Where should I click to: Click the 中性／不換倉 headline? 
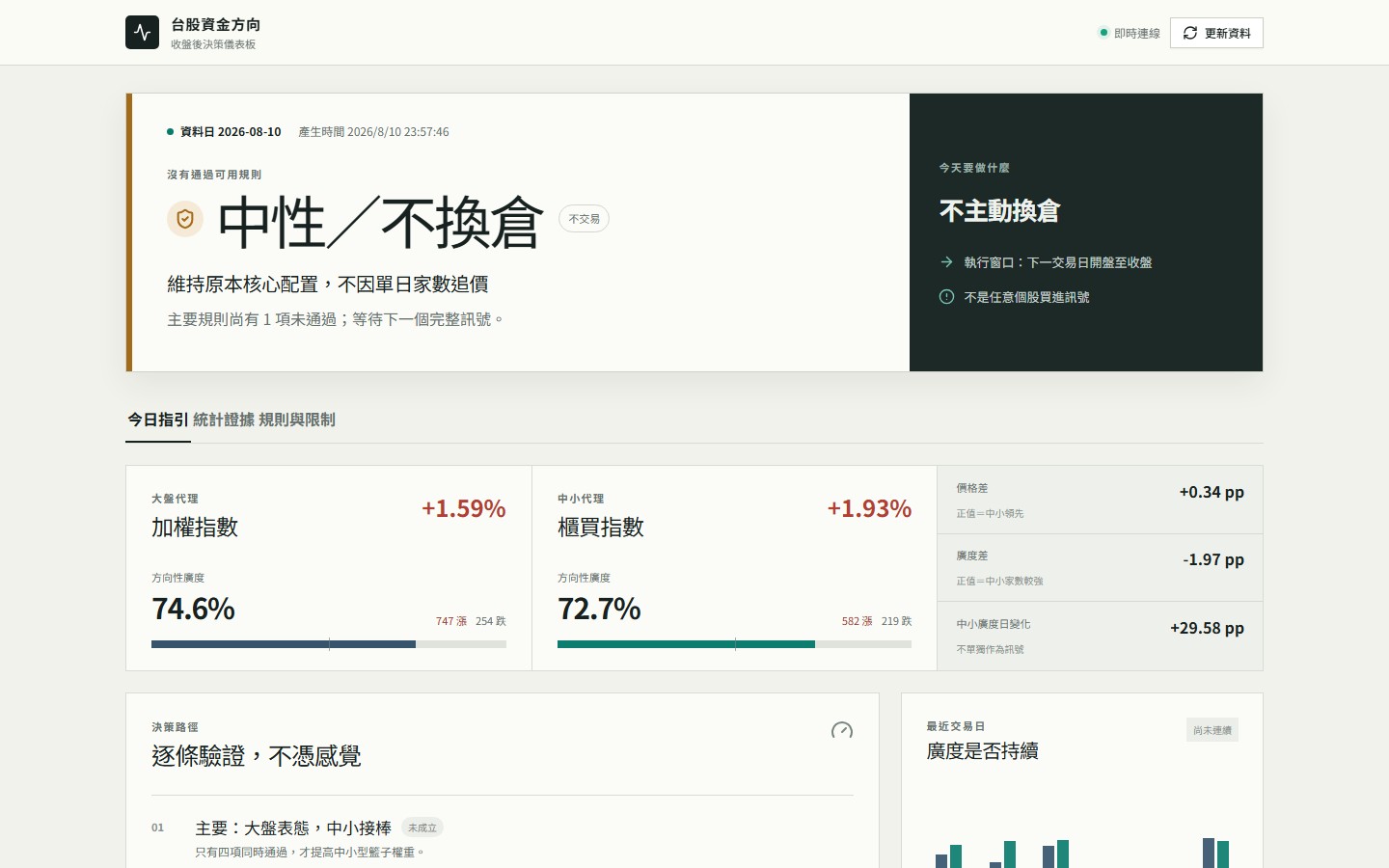point(381,222)
